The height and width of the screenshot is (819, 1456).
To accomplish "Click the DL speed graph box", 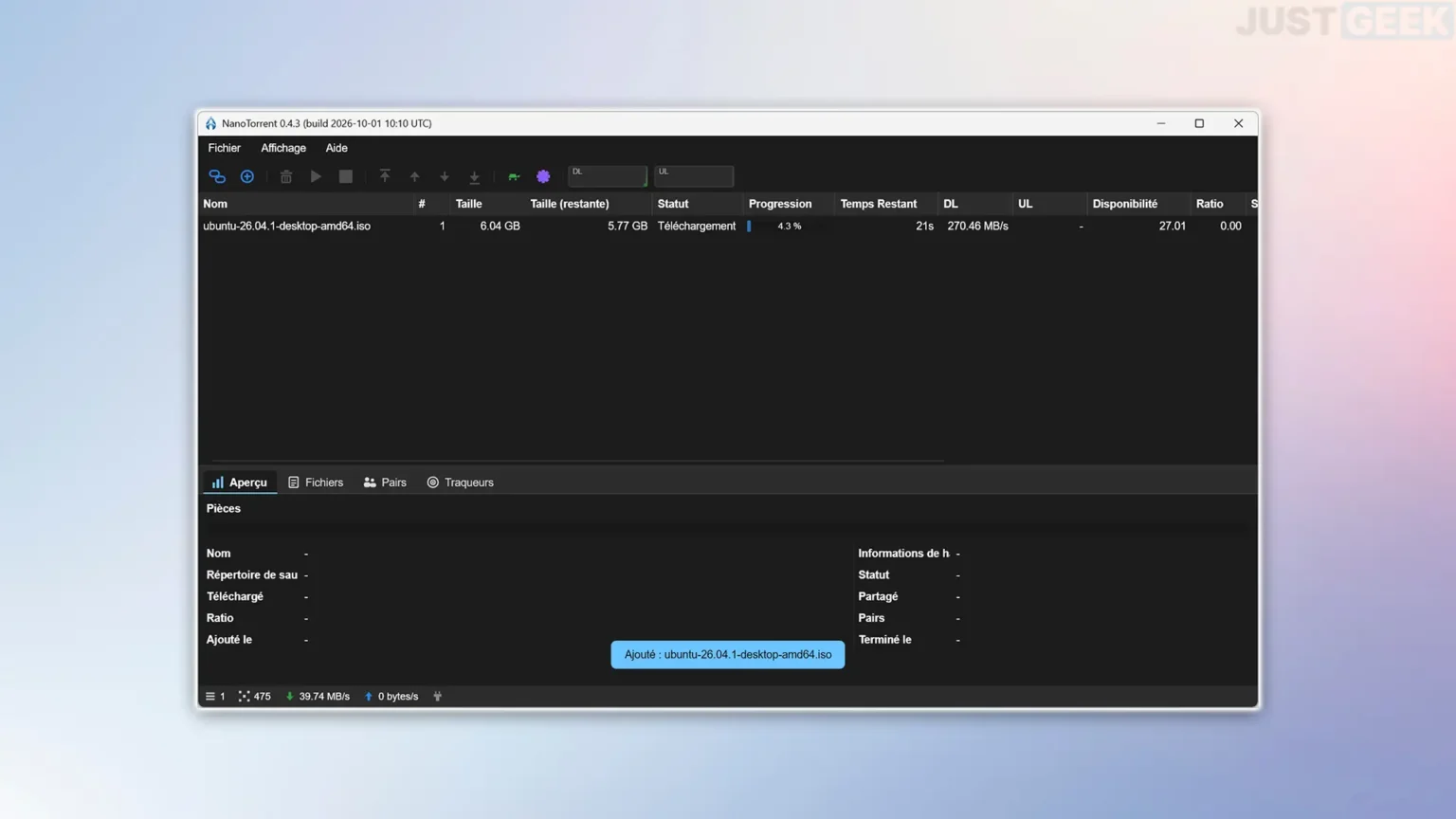I will click(x=608, y=175).
